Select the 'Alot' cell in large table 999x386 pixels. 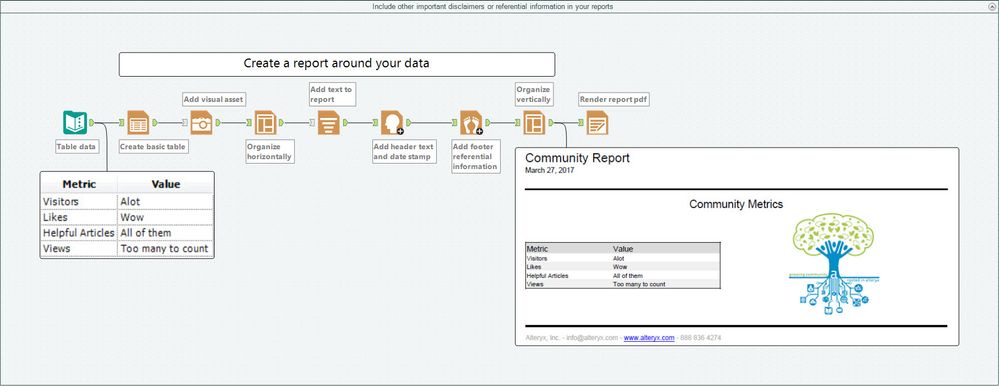tap(166, 201)
